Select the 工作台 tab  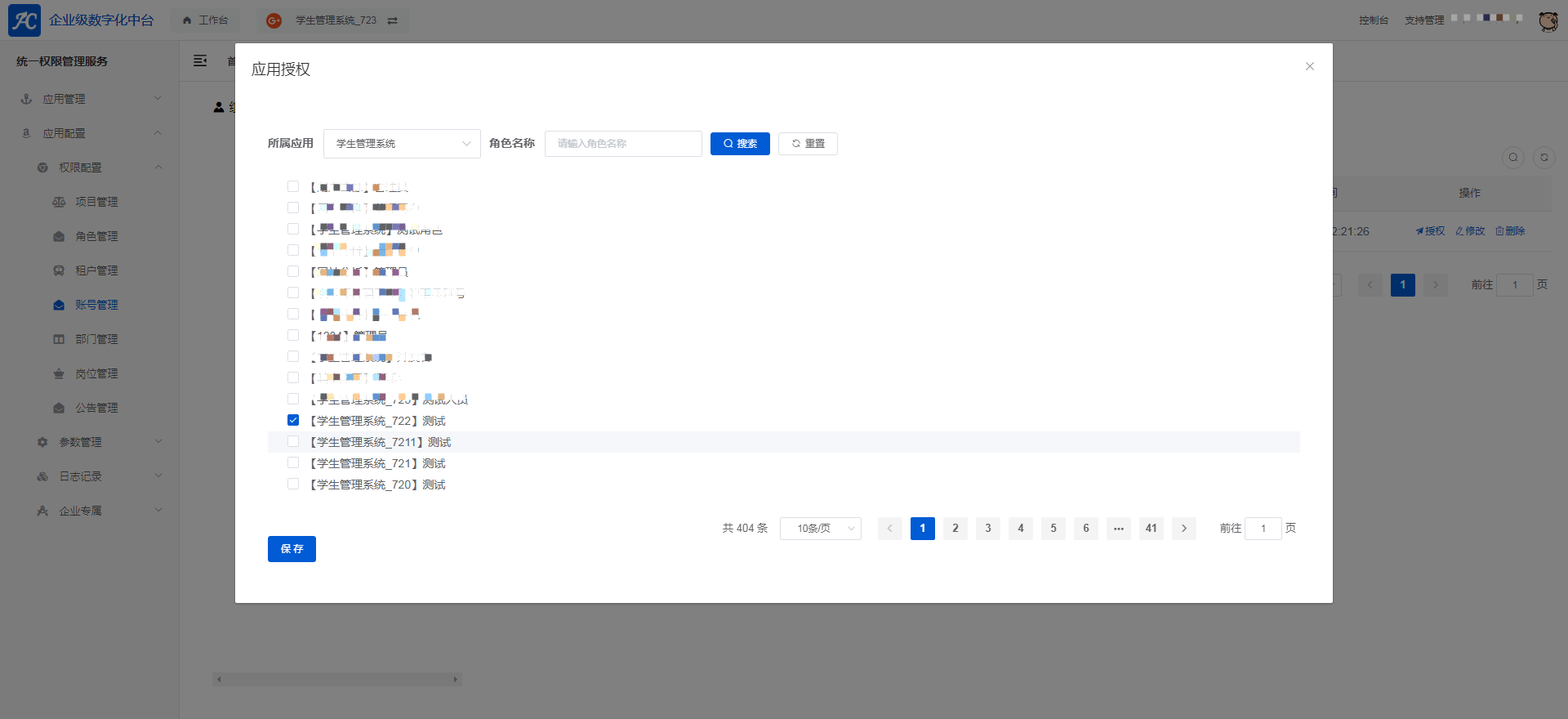[x=206, y=20]
